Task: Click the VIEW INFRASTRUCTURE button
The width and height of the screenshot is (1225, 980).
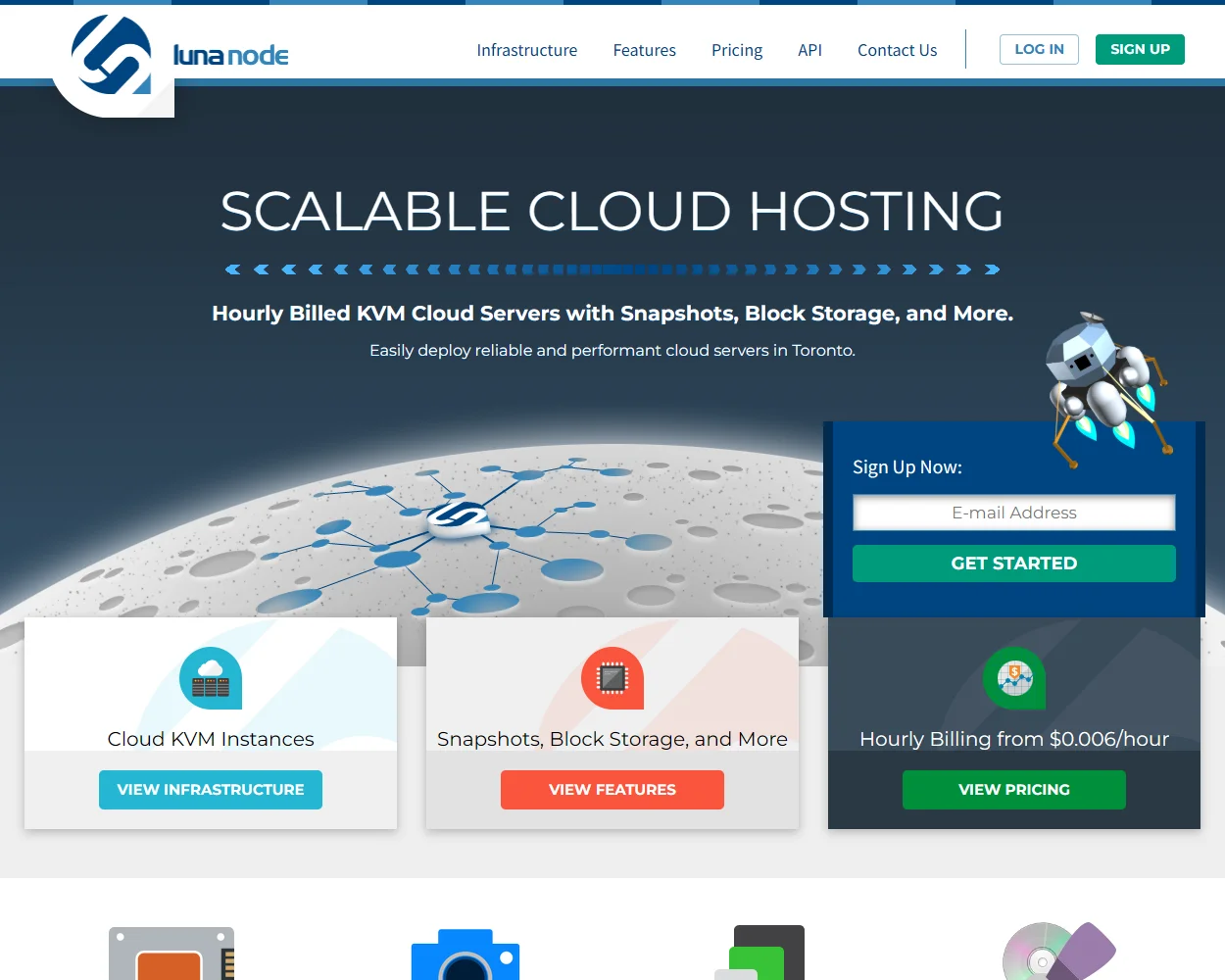Action: pos(211,790)
